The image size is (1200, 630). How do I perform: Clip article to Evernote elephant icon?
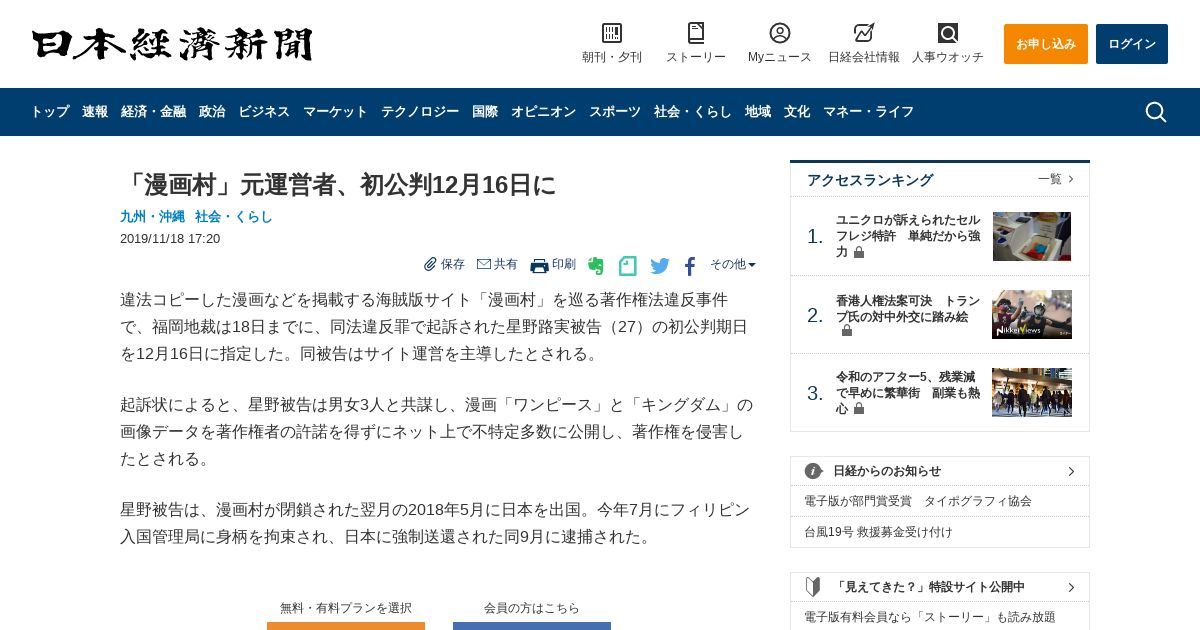(596, 266)
